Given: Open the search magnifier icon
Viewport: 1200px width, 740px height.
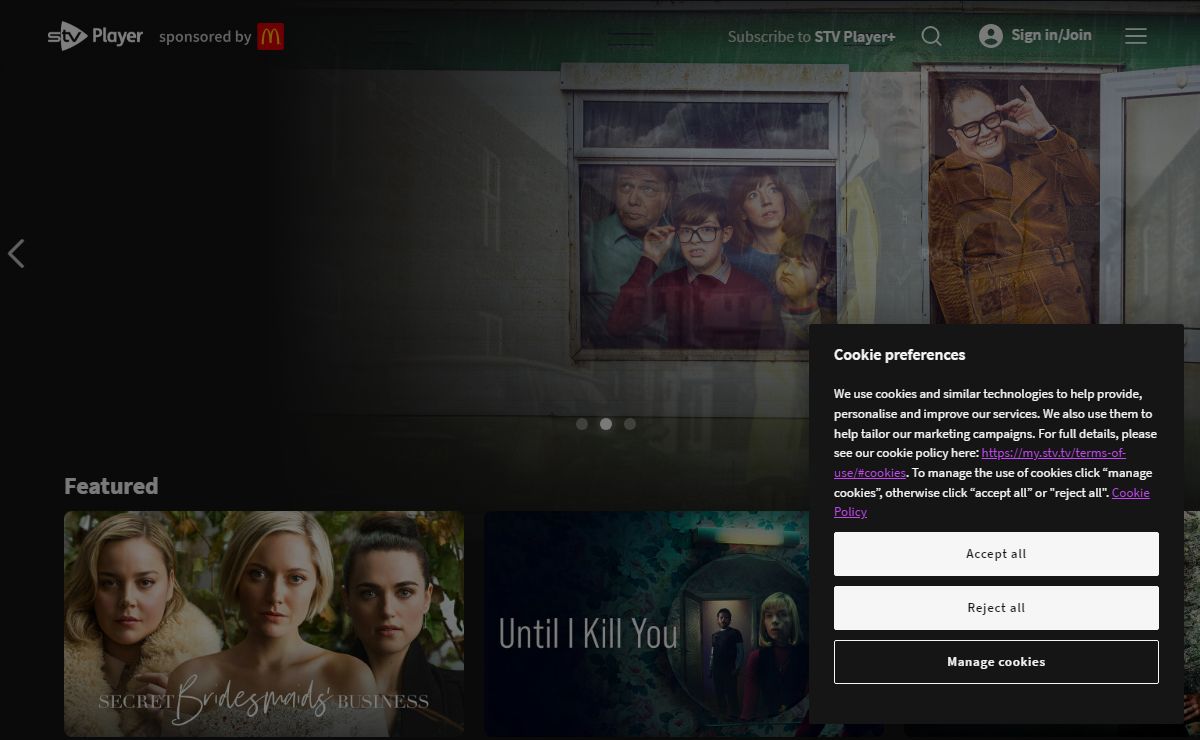Looking at the screenshot, I should click(x=931, y=36).
